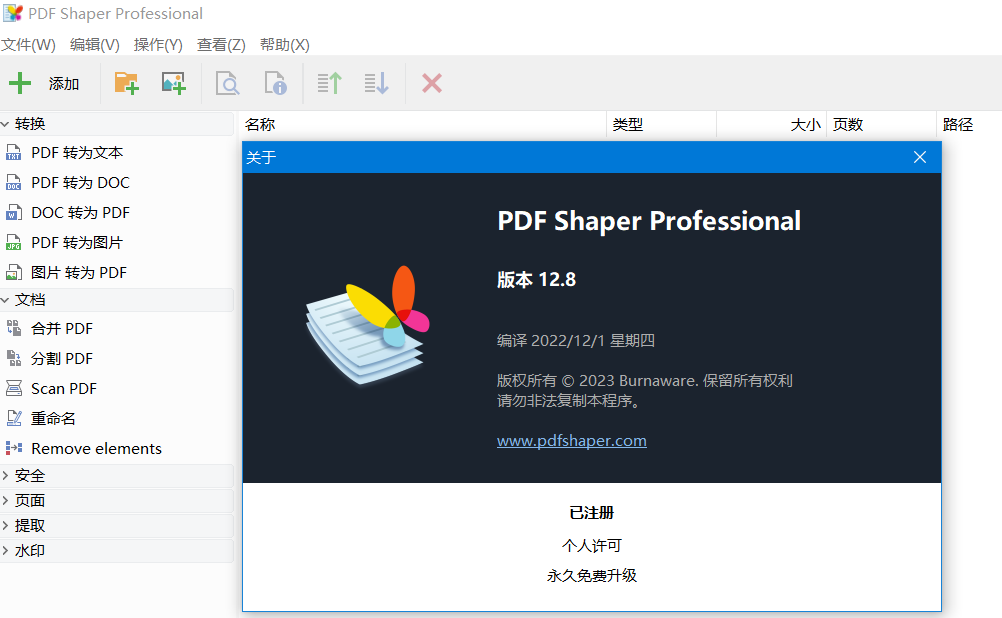Viewport: 1002px width, 618px height.
Task: Click the Scan PDF scanner icon
Action: [13, 389]
